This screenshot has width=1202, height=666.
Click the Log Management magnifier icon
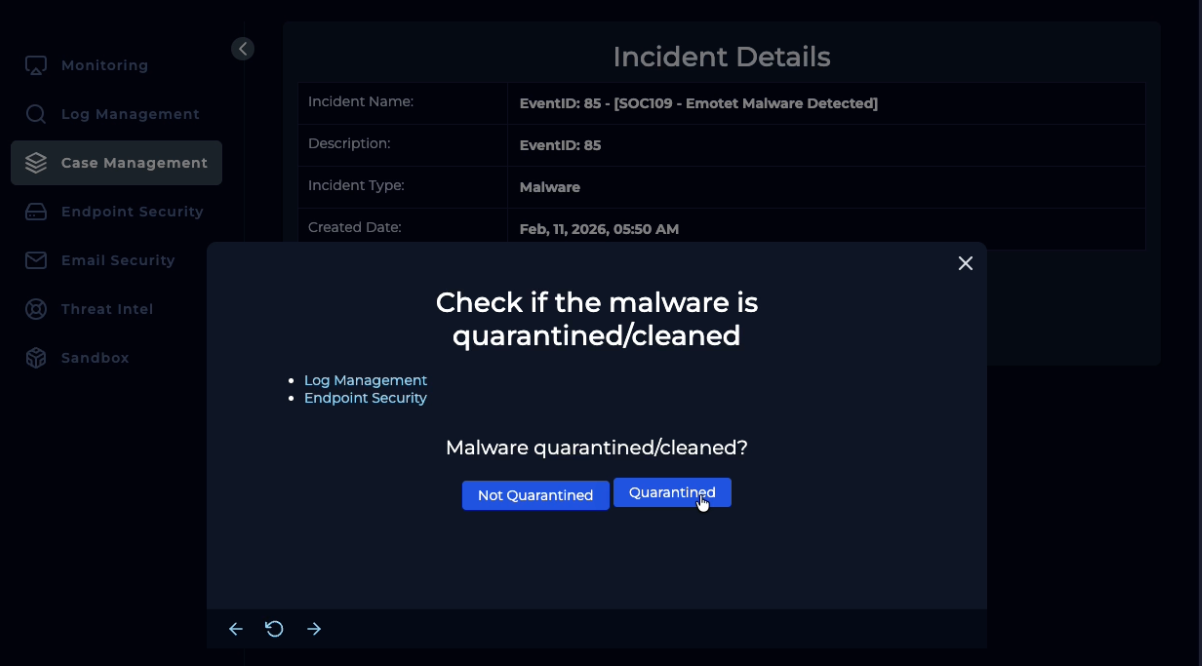36,114
